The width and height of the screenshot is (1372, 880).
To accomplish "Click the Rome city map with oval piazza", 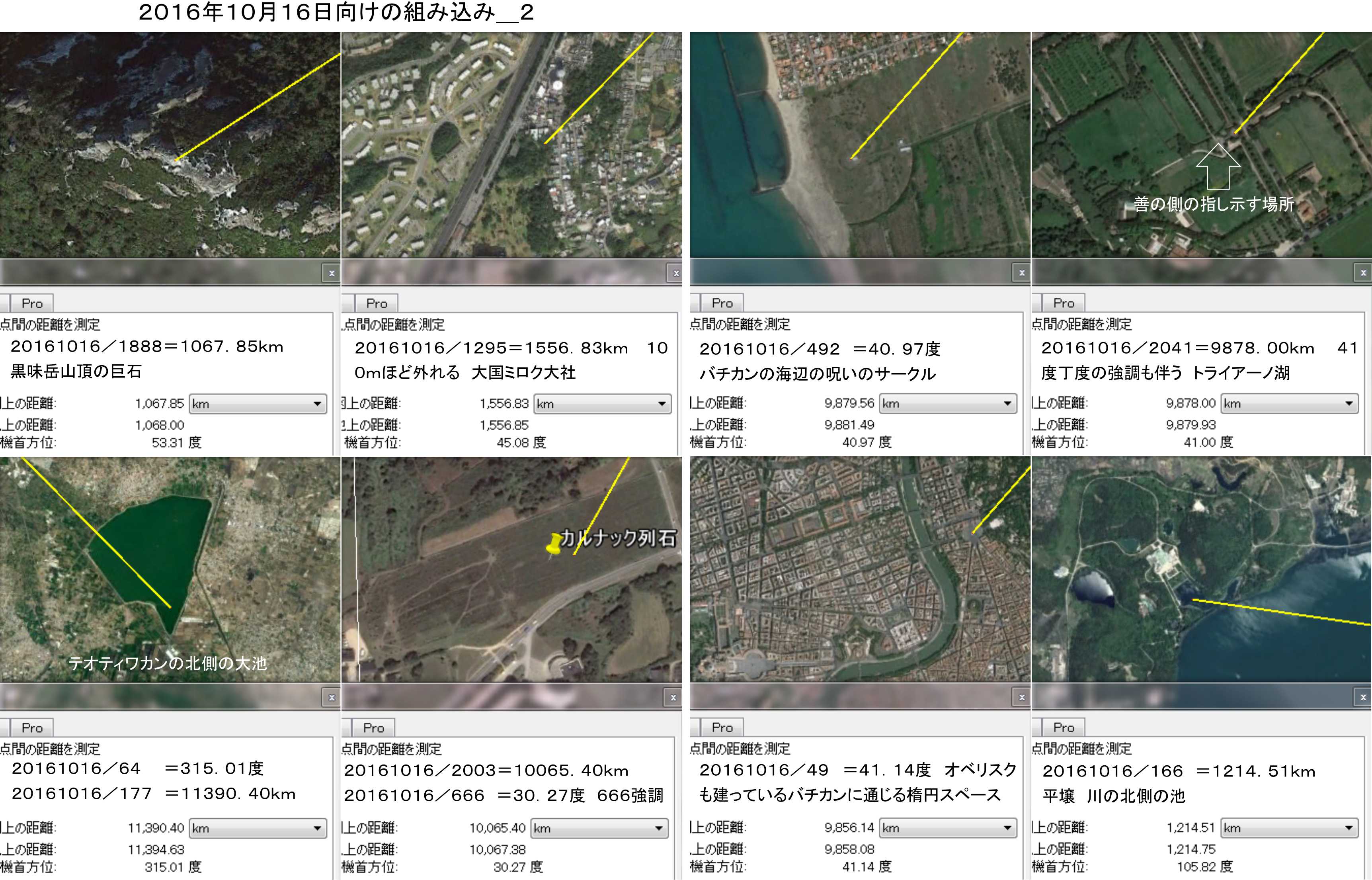I will pos(860,569).
